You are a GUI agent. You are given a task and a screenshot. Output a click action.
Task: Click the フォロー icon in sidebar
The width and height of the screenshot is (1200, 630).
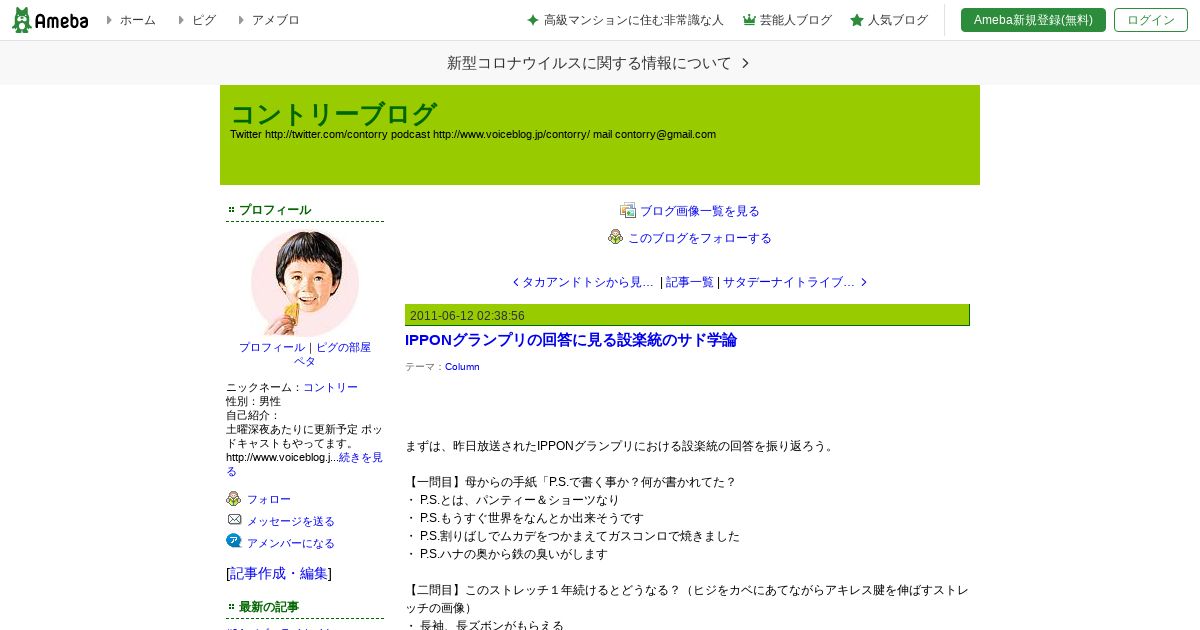pos(234,499)
